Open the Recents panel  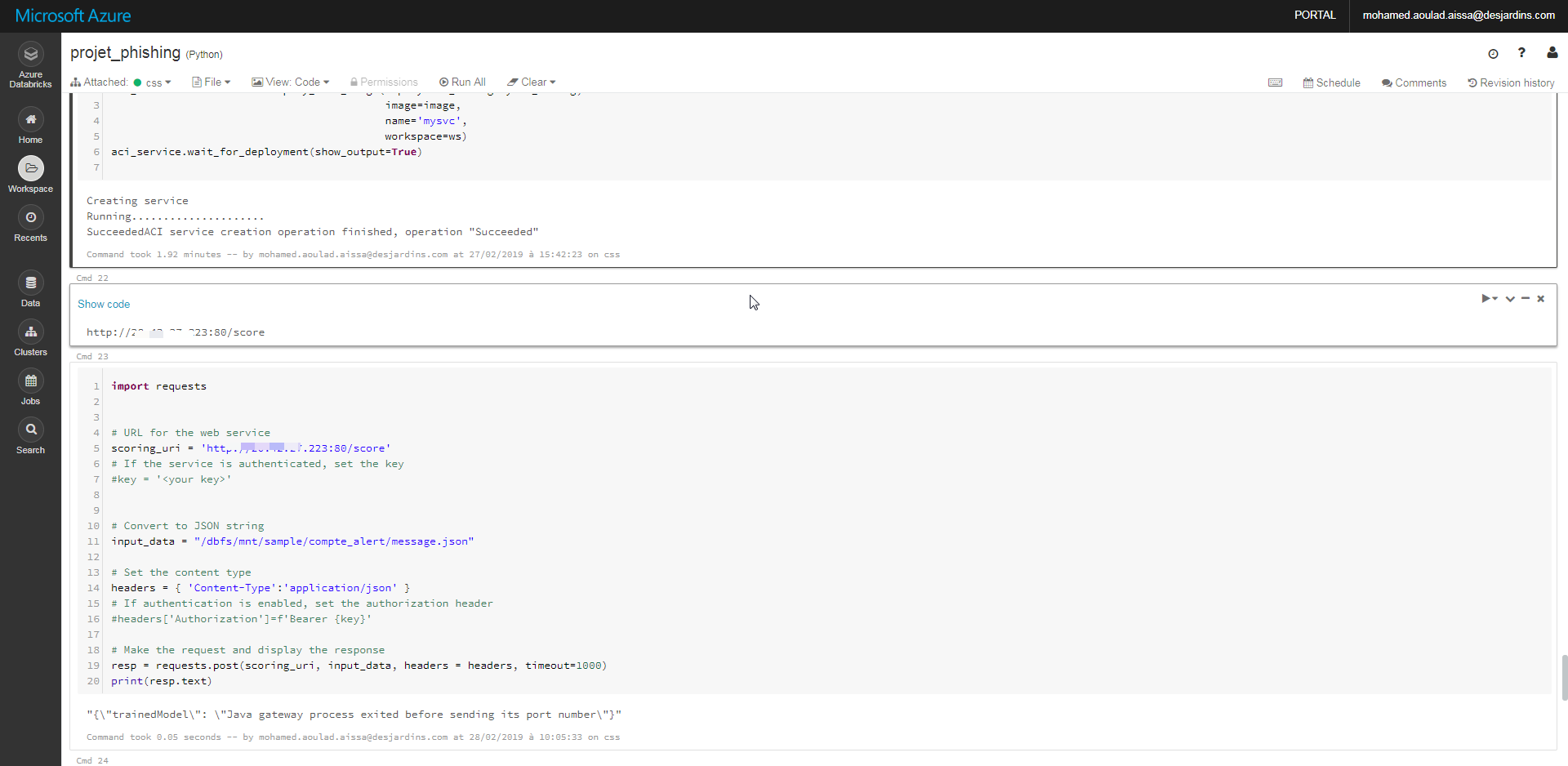[30, 223]
